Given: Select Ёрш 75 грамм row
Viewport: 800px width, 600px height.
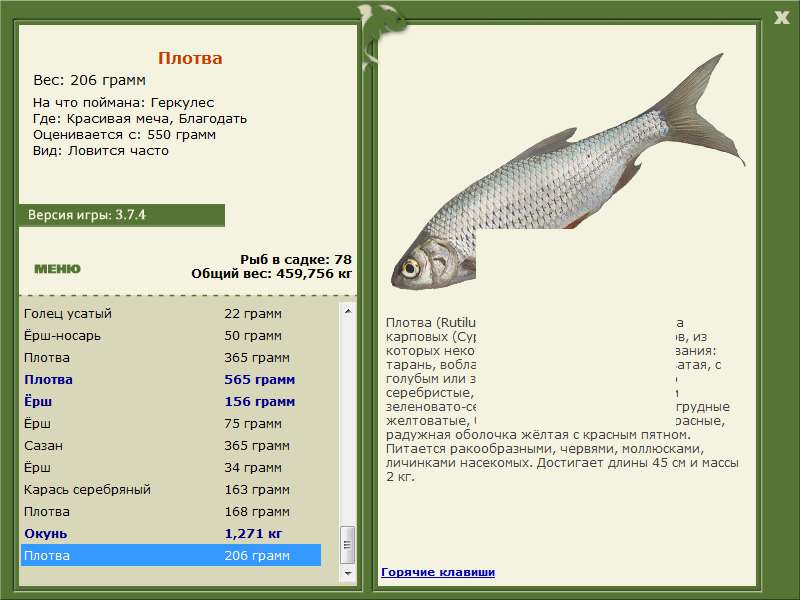Looking at the screenshot, I should tap(171, 423).
